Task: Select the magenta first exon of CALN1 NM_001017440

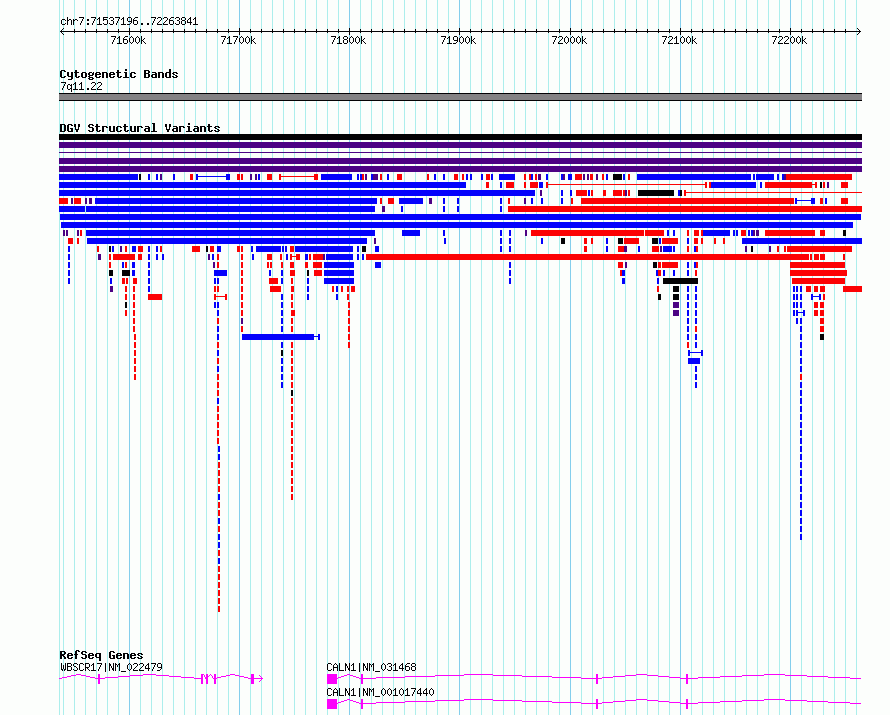Action: coord(332,704)
